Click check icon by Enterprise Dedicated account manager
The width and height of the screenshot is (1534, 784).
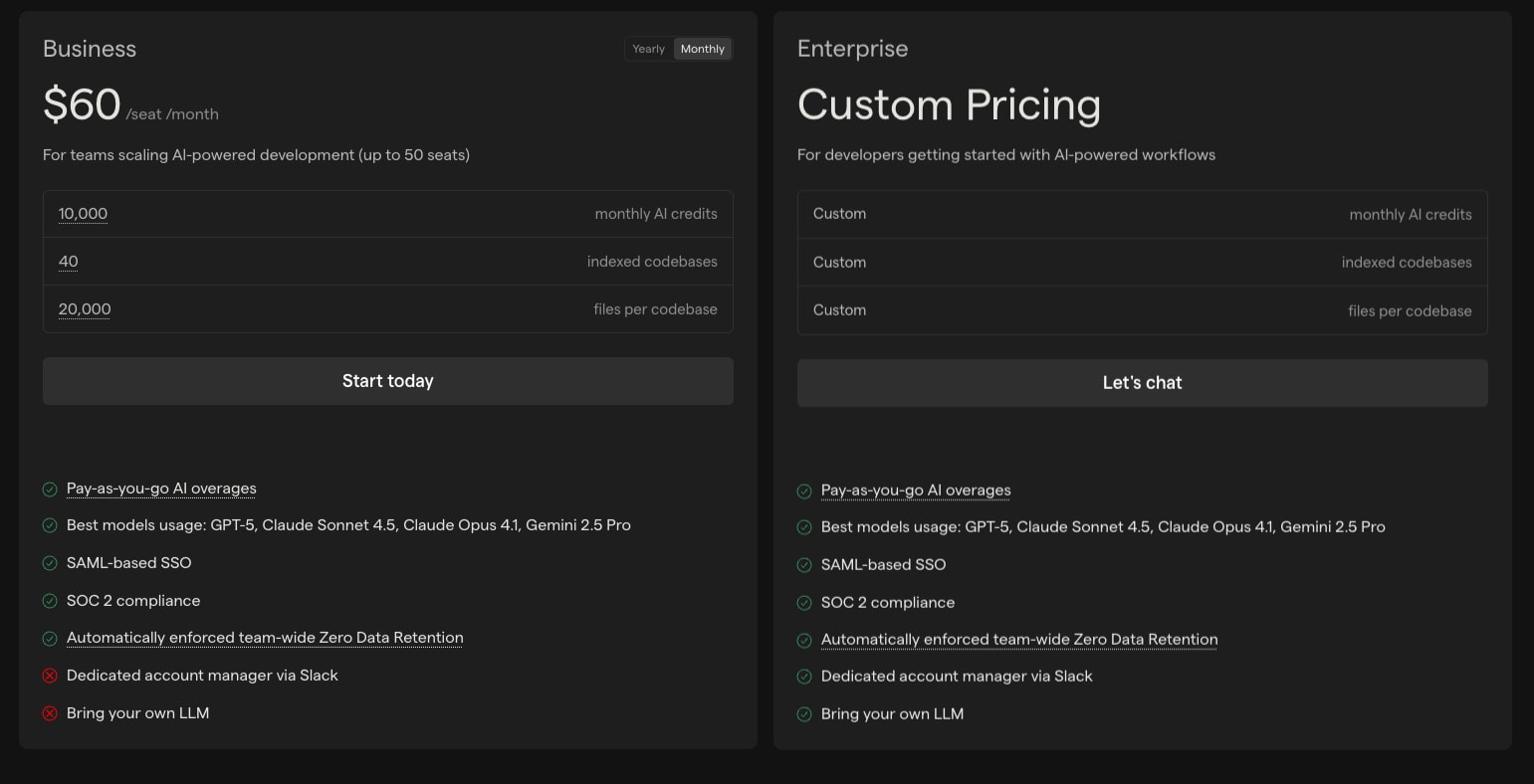pyautogui.click(x=804, y=677)
